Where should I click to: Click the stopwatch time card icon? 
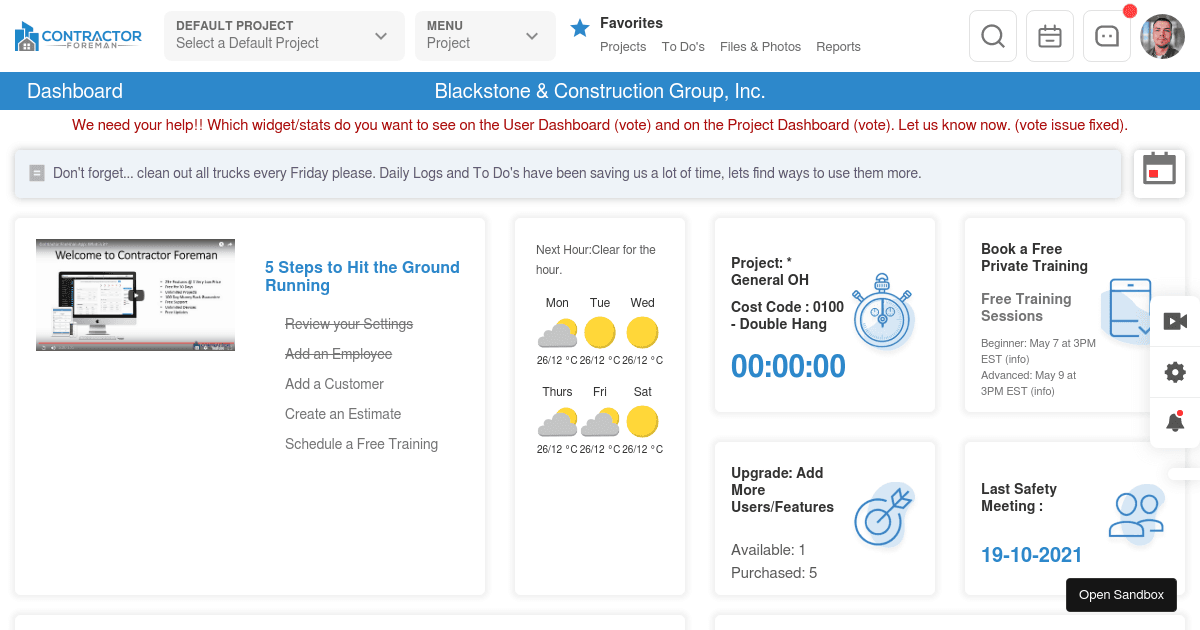pos(882,312)
